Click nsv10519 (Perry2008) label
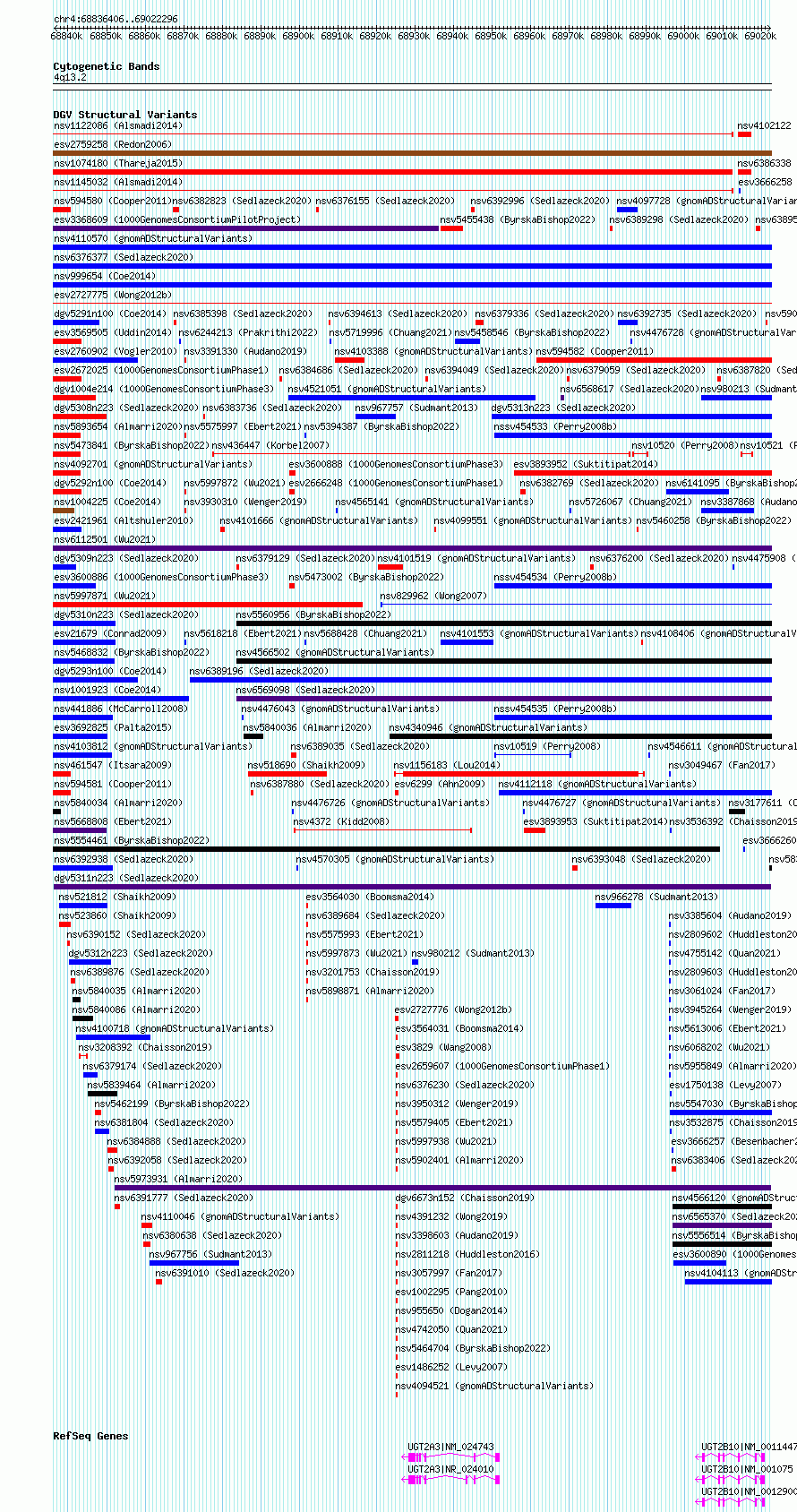The width and height of the screenshot is (797, 1512). 547,746
